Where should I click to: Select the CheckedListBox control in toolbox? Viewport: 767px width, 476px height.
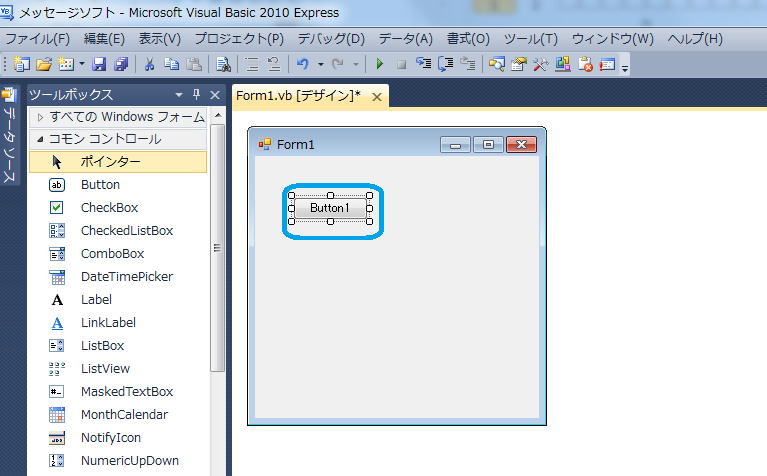118,230
